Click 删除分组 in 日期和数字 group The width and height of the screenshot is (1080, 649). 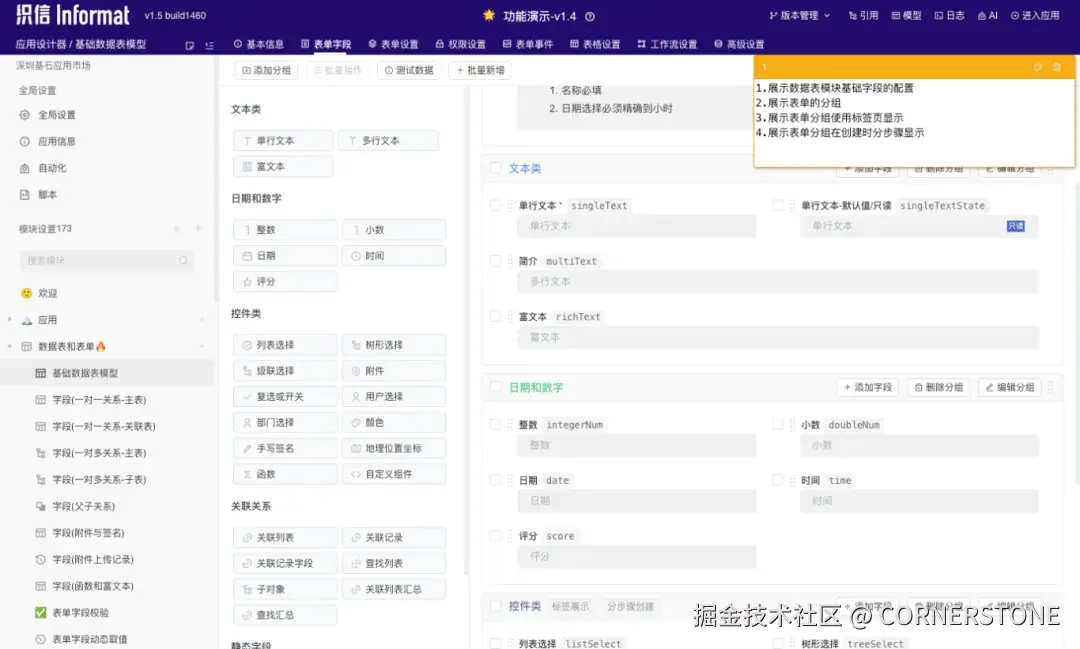[939, 387]
